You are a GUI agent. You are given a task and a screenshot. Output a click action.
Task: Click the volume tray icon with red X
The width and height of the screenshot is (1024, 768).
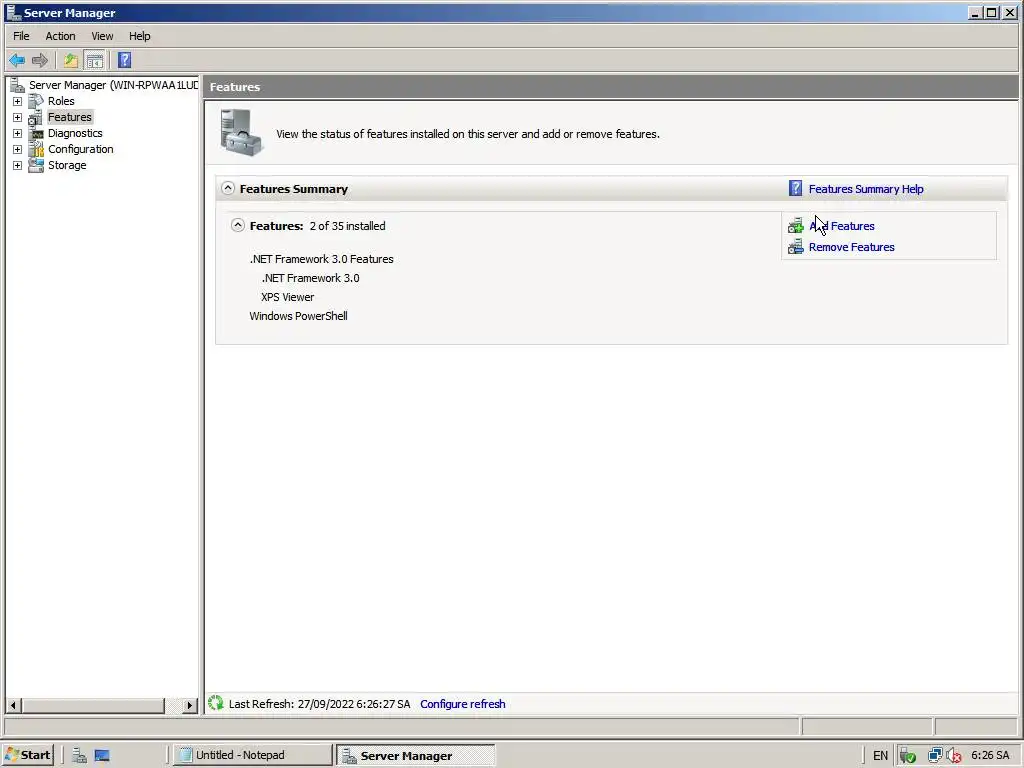pos(953,756)
